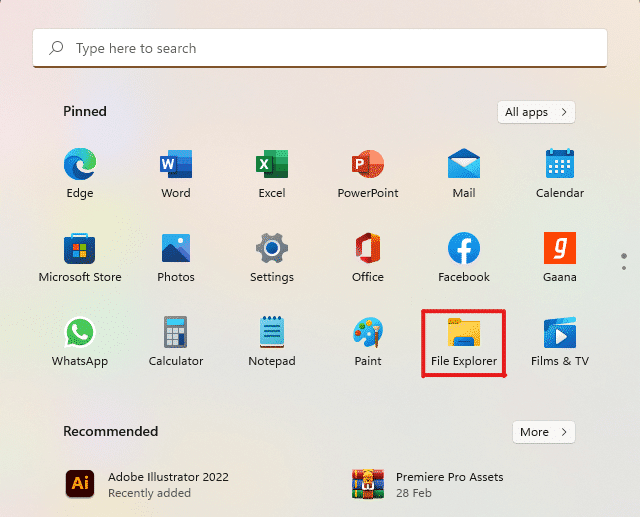Open the Settings gear app

(272, 257)
